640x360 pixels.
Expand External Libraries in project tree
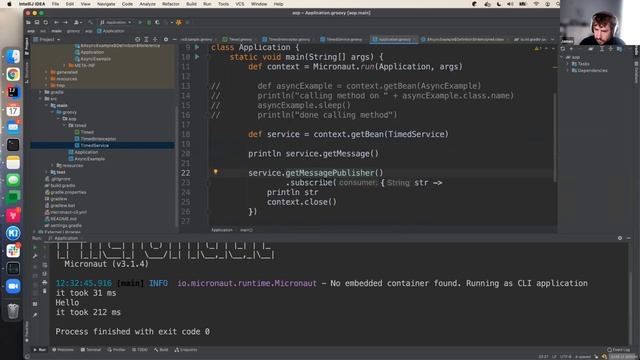point(34,232)
